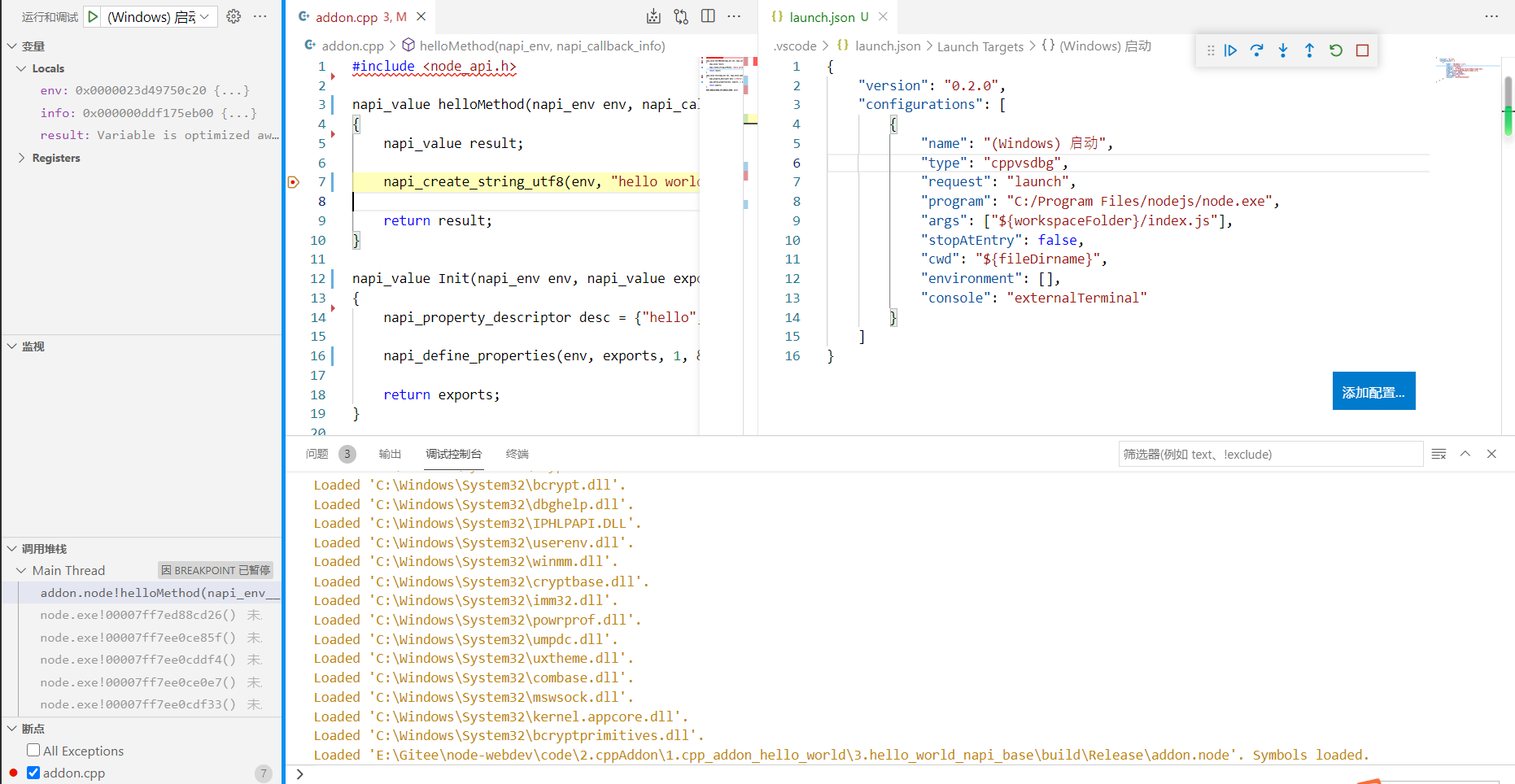
Task: Click the addon.cpp minimap
Action: point(723,74)
